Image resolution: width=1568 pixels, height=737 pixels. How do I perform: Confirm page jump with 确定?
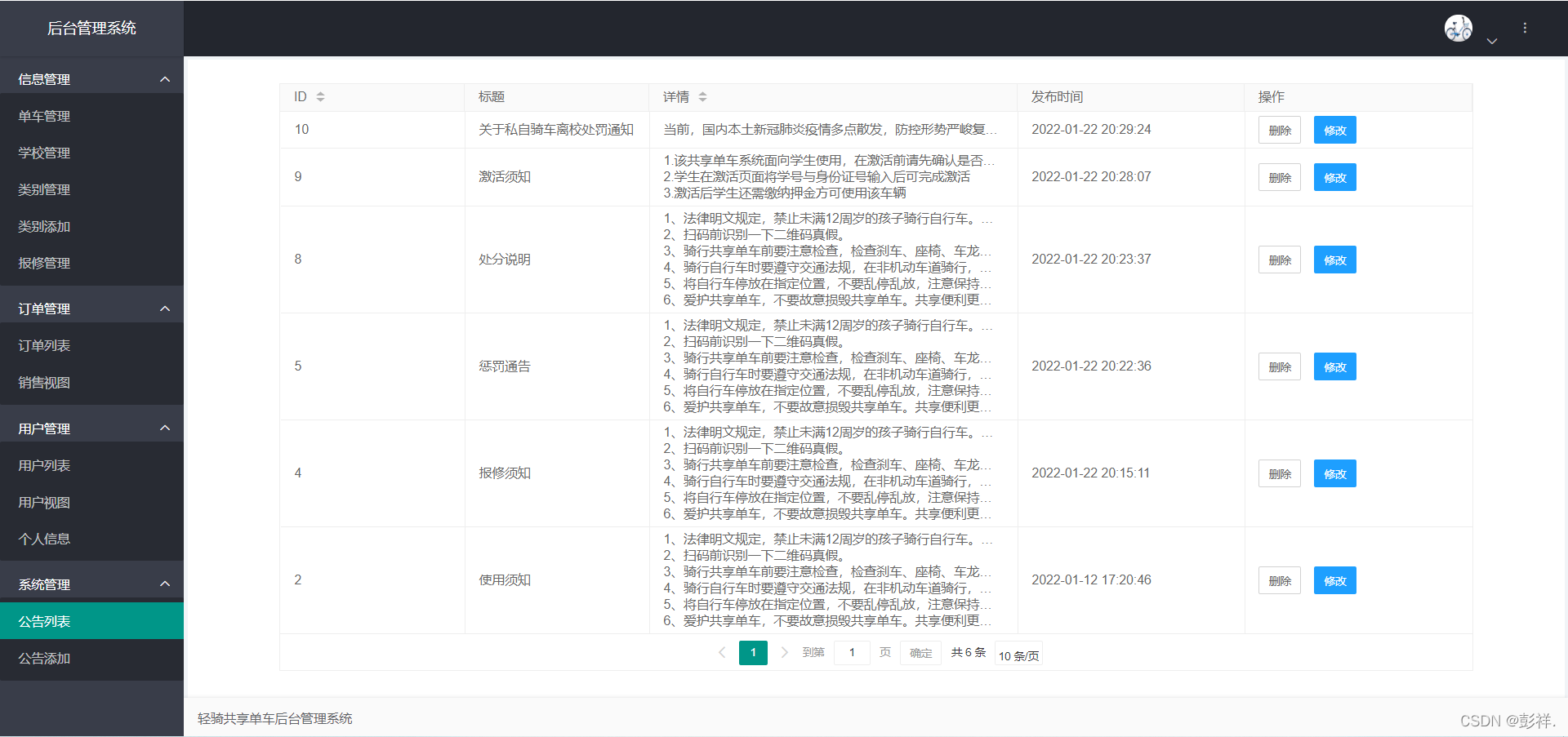coord(920,652)
